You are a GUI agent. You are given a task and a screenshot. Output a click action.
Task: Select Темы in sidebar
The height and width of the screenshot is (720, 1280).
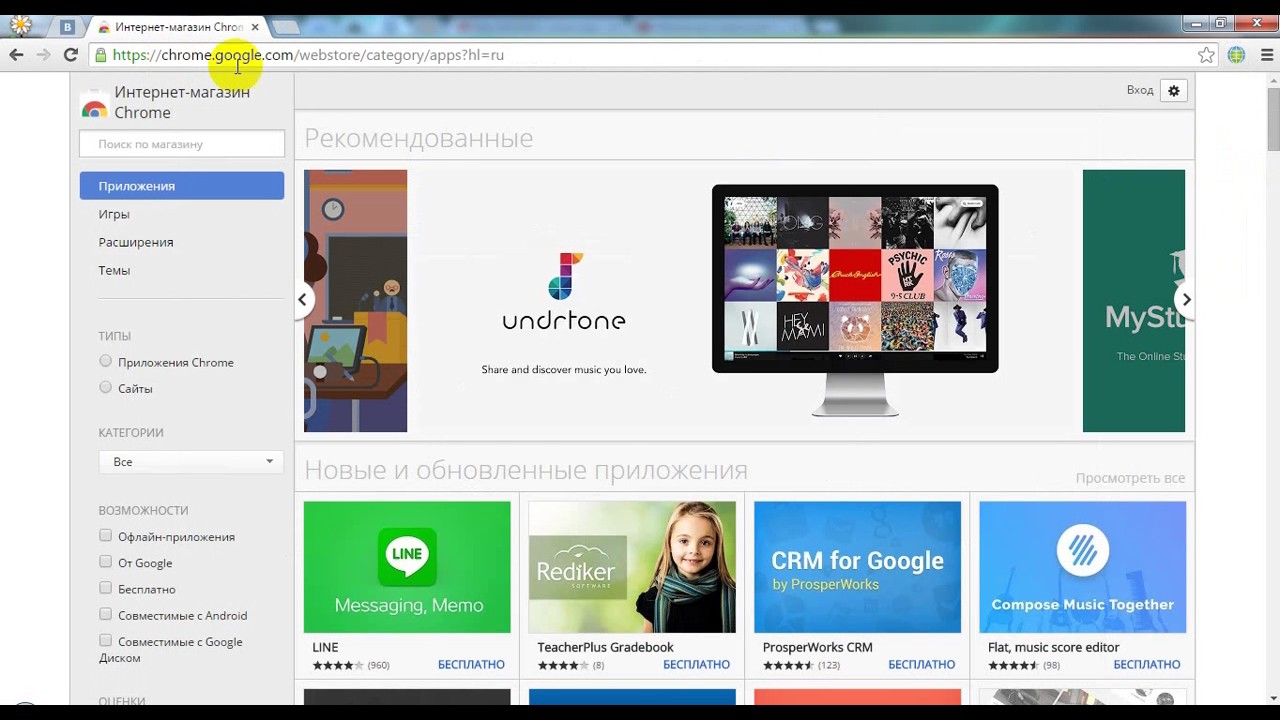click(x=114, y=270)
